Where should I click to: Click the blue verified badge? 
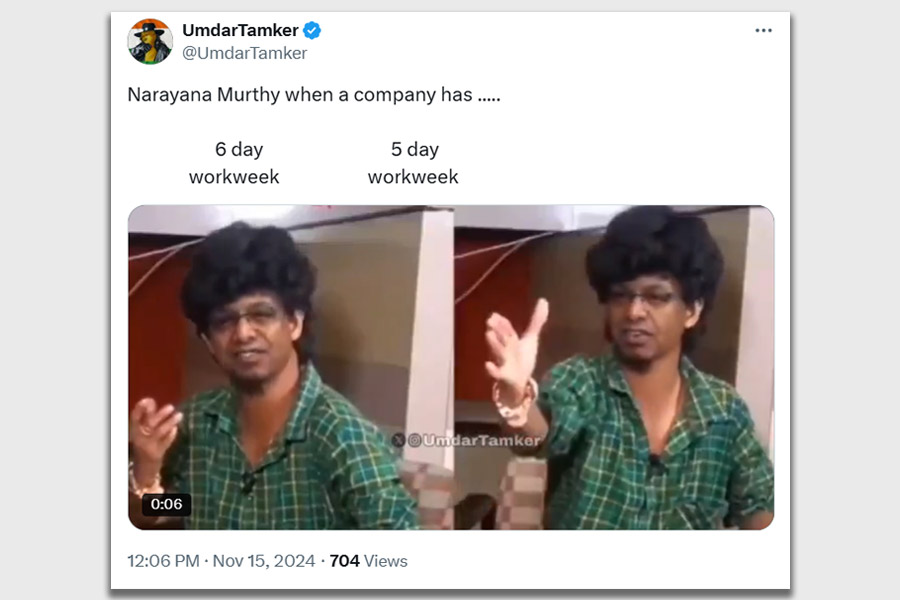312,30
